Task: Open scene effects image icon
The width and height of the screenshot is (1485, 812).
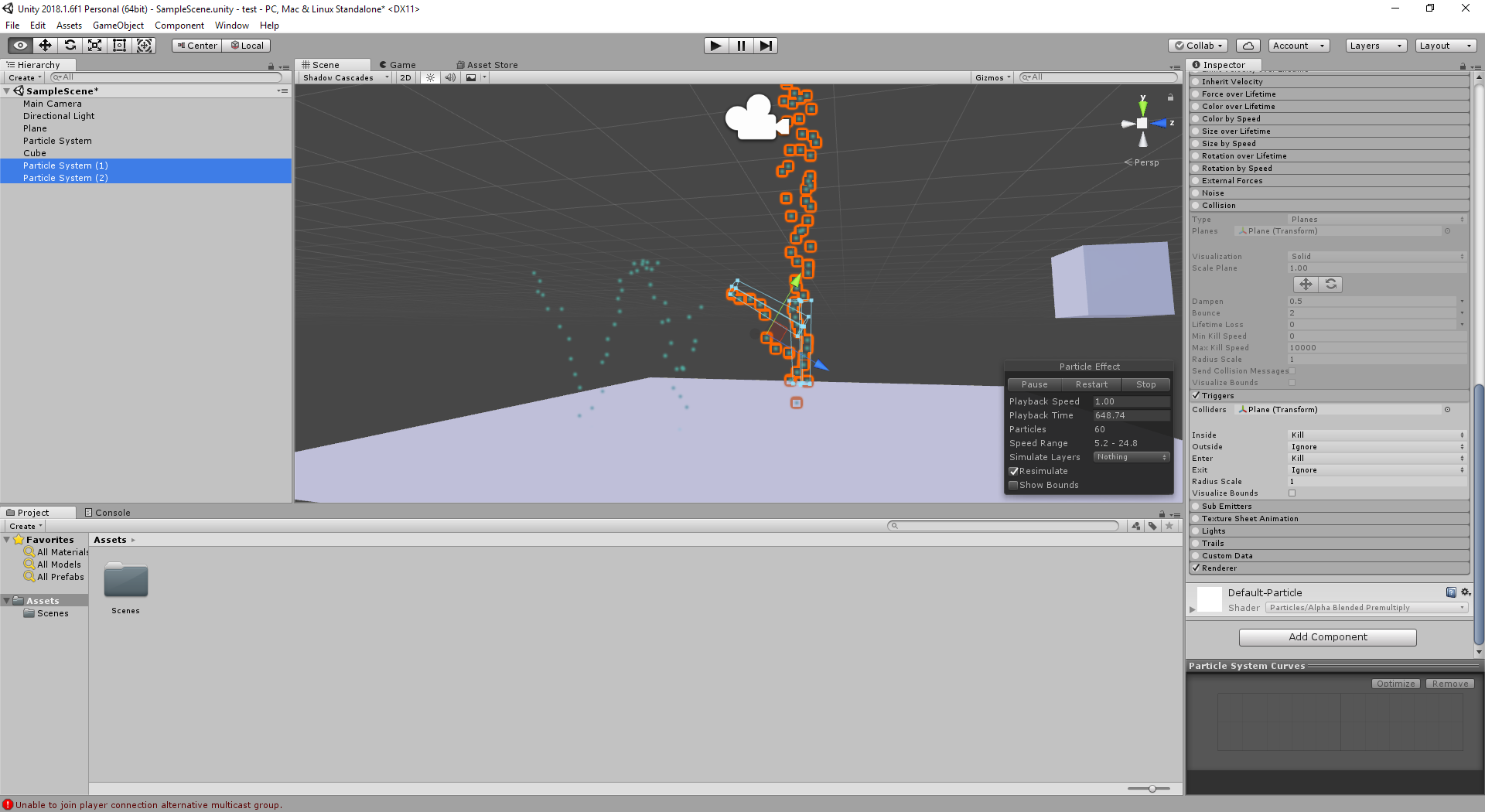Action: click(x=471, y=77)
